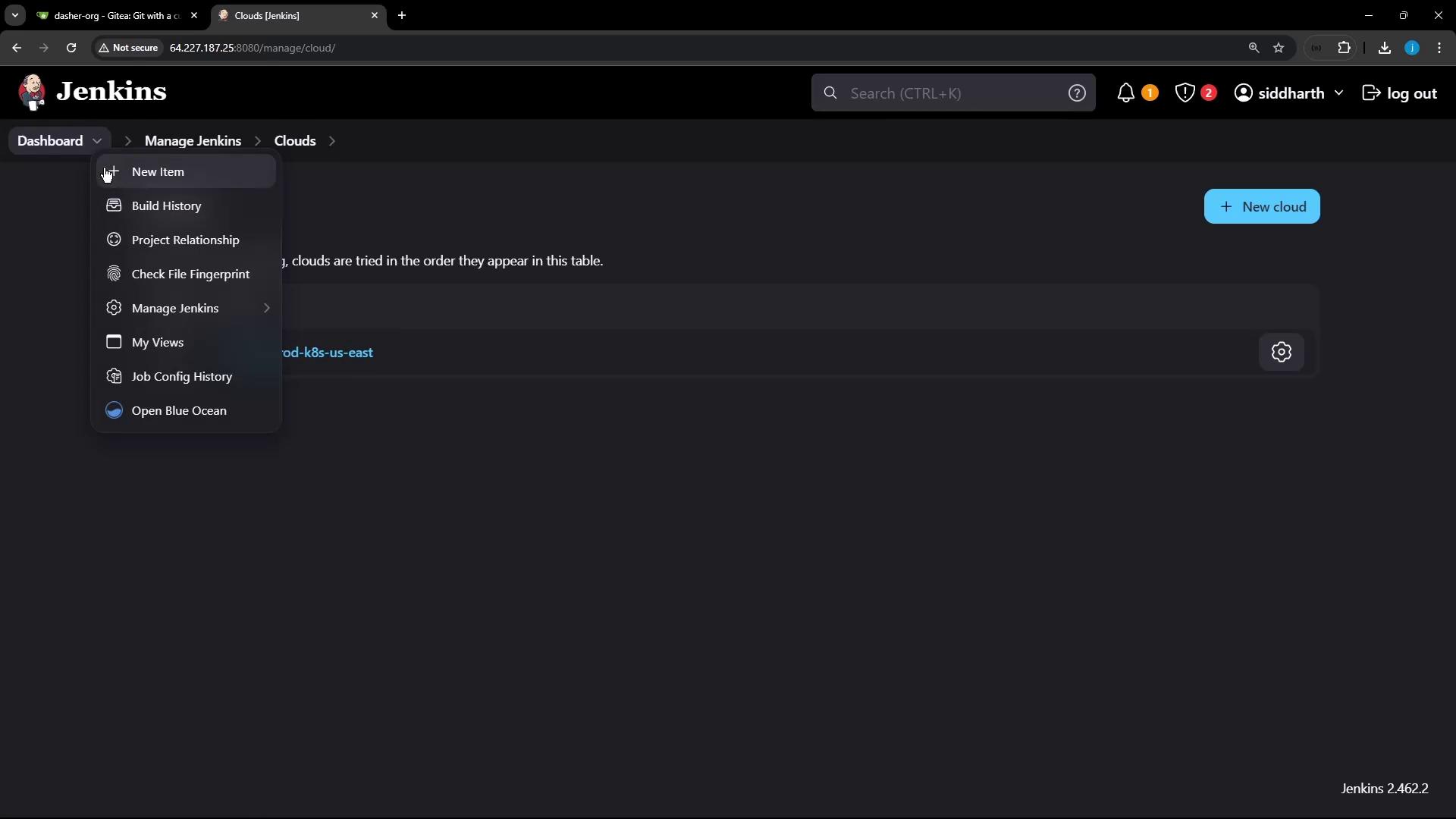The image size is (1456, 819).
Task: Open gear settings for prod-k8s-us-east cloud
Action: pos(1281,353)
